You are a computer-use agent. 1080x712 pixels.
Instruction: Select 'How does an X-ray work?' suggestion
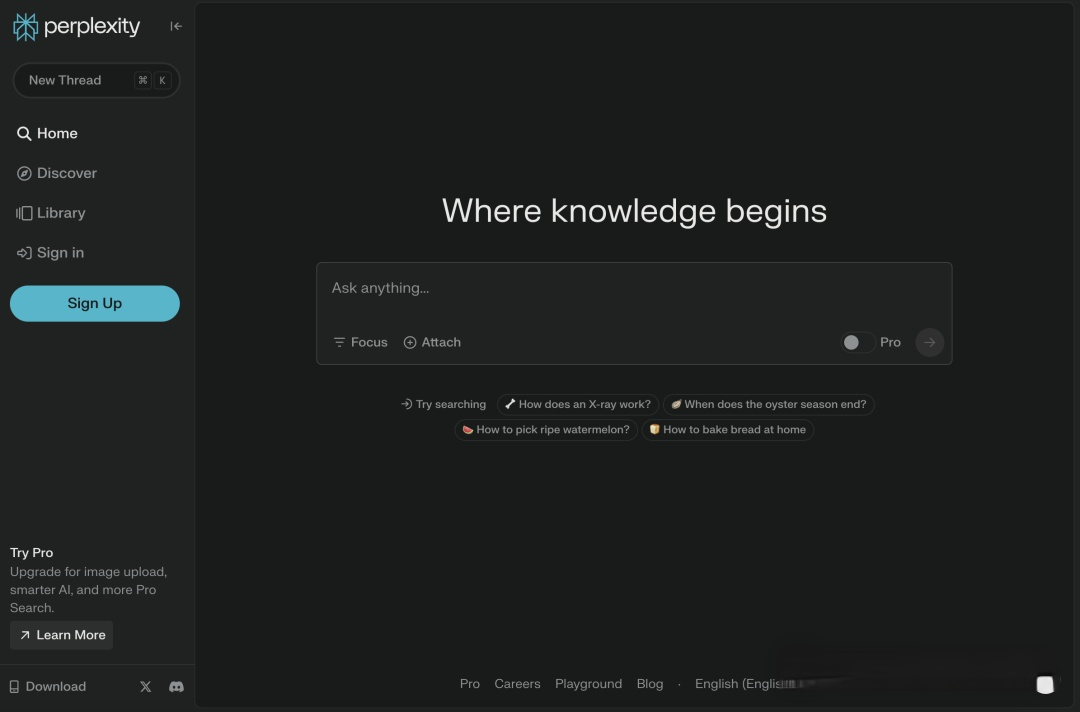(577, 404)
